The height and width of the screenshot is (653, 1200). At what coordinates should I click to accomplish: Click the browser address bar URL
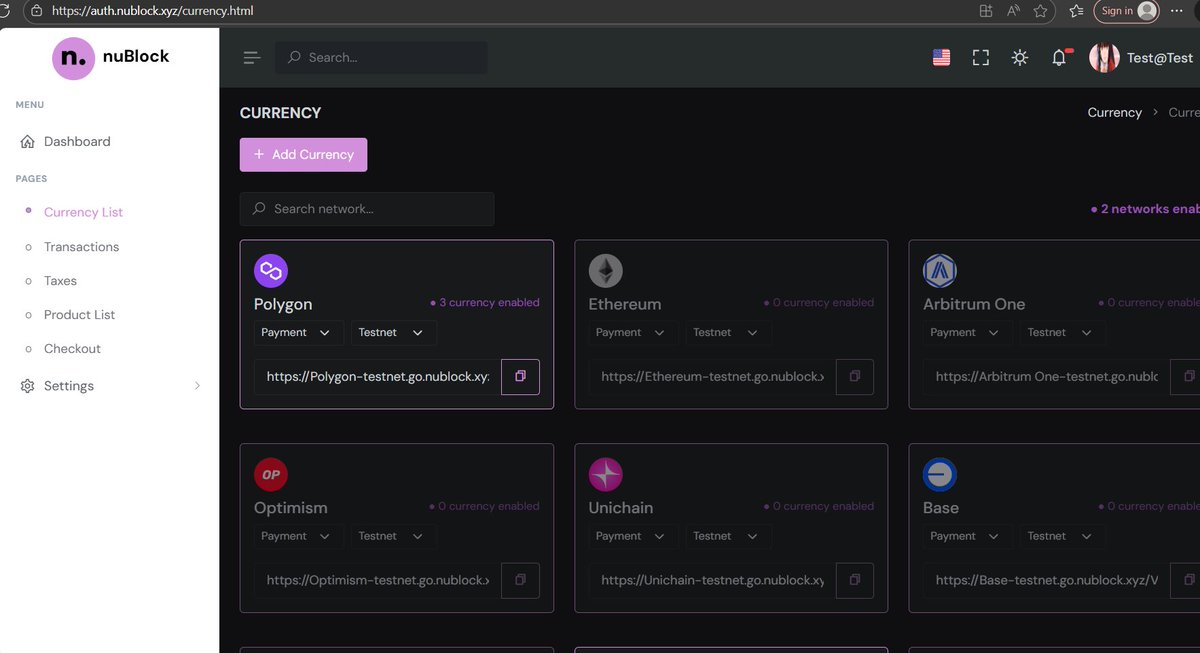click(152, 11)
